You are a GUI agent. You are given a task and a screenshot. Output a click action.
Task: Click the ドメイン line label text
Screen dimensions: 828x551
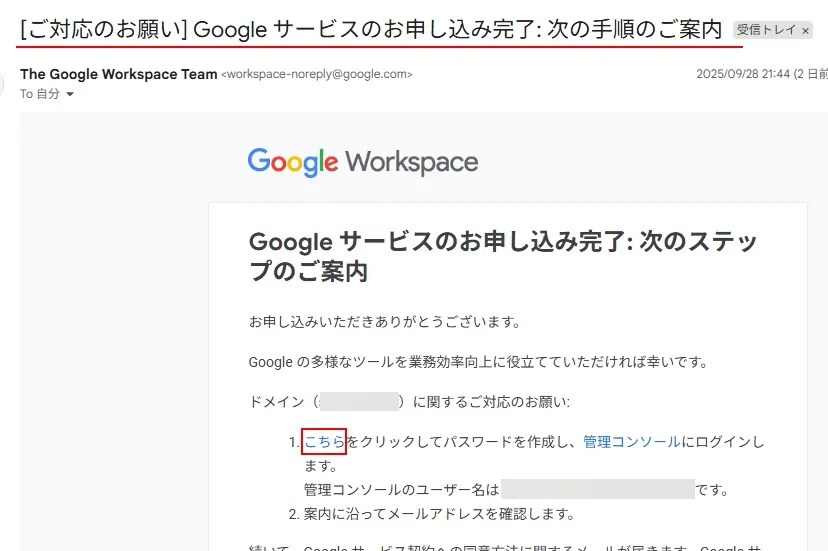click(x=279, y=401)
